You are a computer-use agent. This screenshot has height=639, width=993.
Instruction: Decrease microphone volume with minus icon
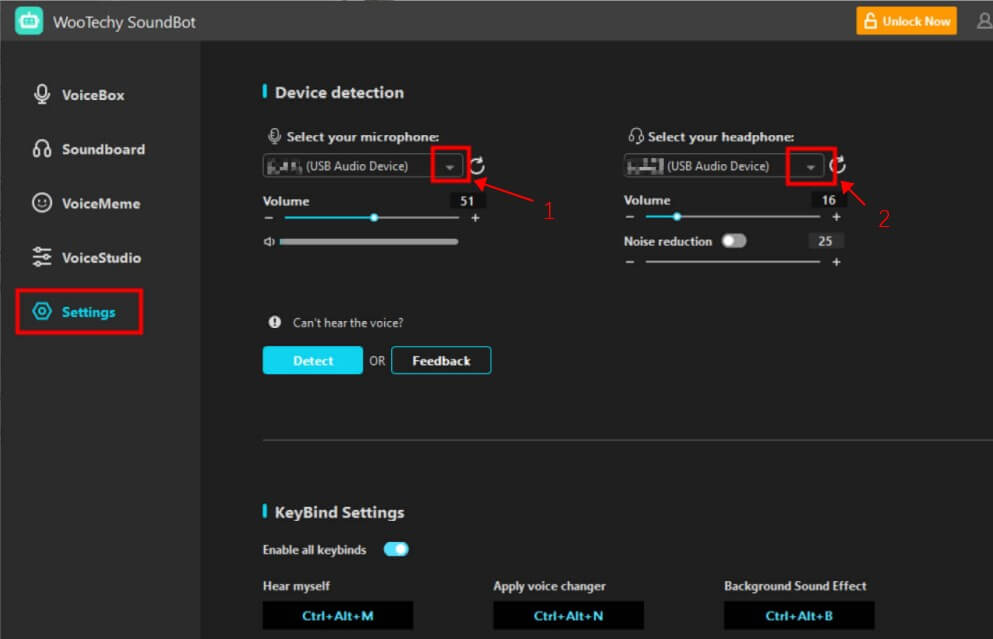269,218
